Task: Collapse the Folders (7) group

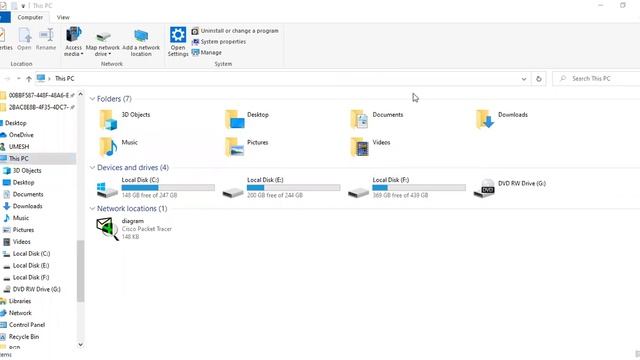Action: (92, 99)
